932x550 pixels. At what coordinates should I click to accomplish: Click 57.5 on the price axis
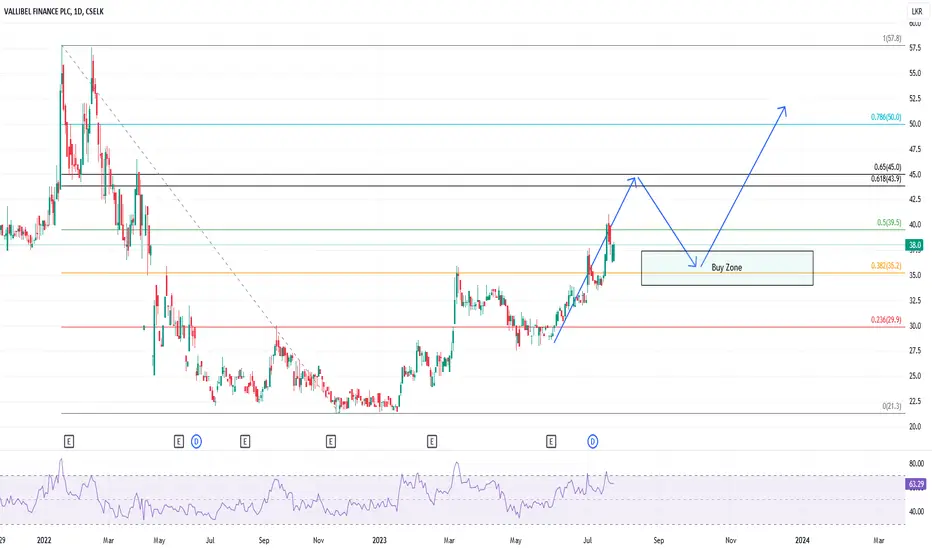[915, 48]
